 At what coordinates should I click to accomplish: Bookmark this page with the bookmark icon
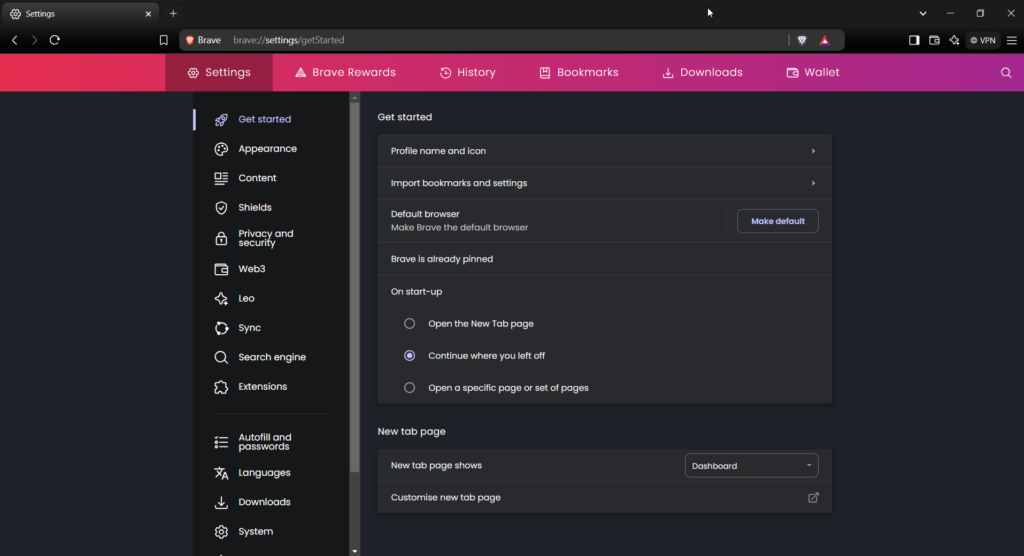(163, 40)
